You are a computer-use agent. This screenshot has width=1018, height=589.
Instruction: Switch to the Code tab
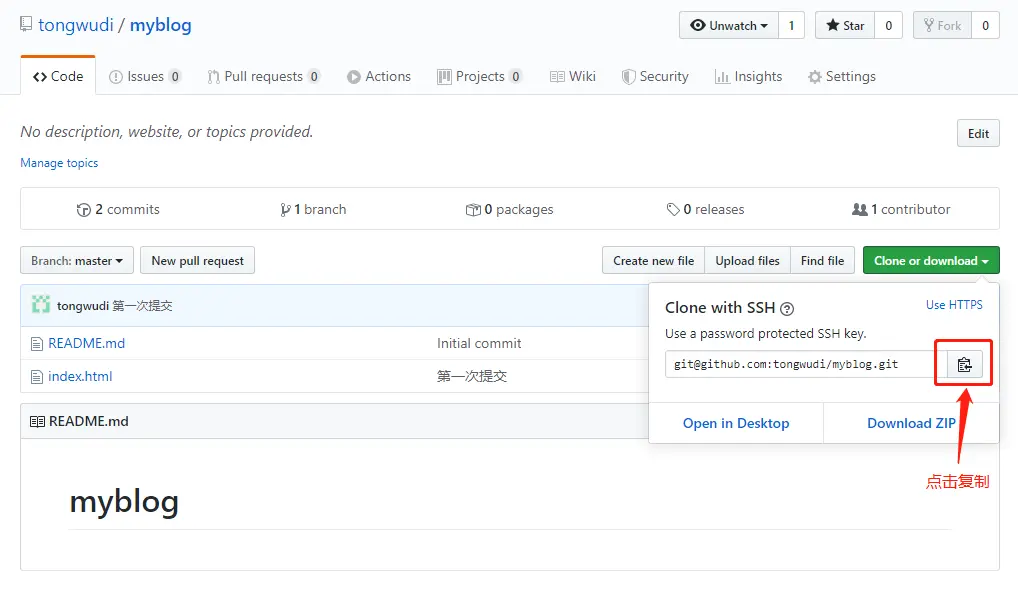tap(58, 76)
